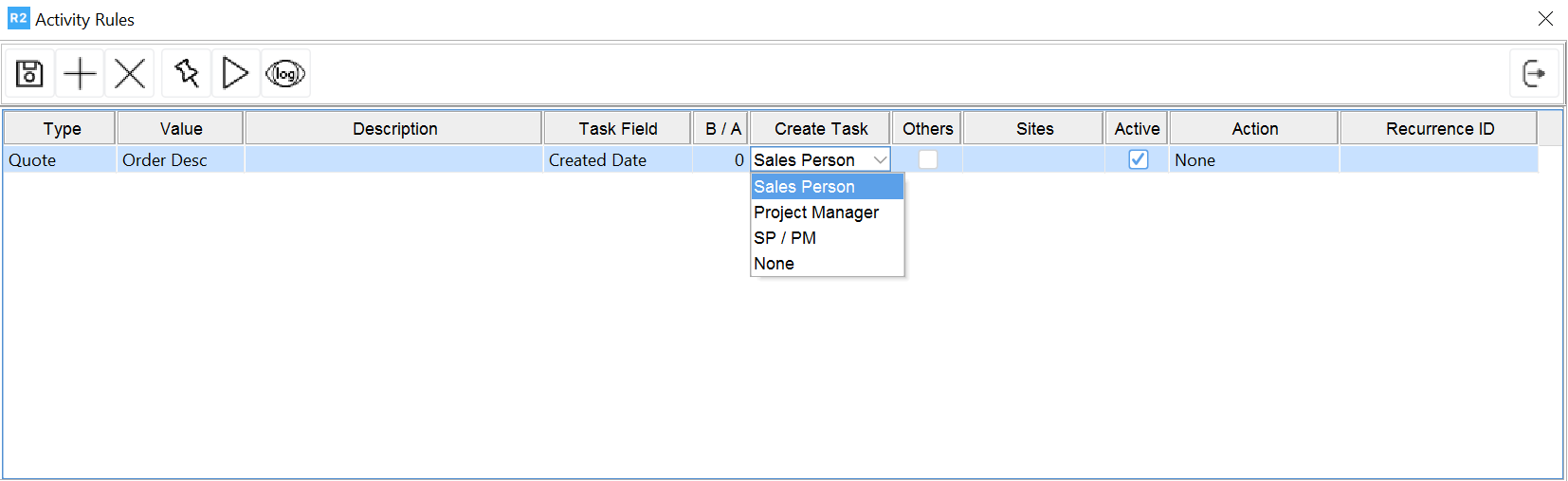Click the Recurrence ID column header
Image resolution: width=1568 pixels, height=481 pixels.
click(1439, 129)
